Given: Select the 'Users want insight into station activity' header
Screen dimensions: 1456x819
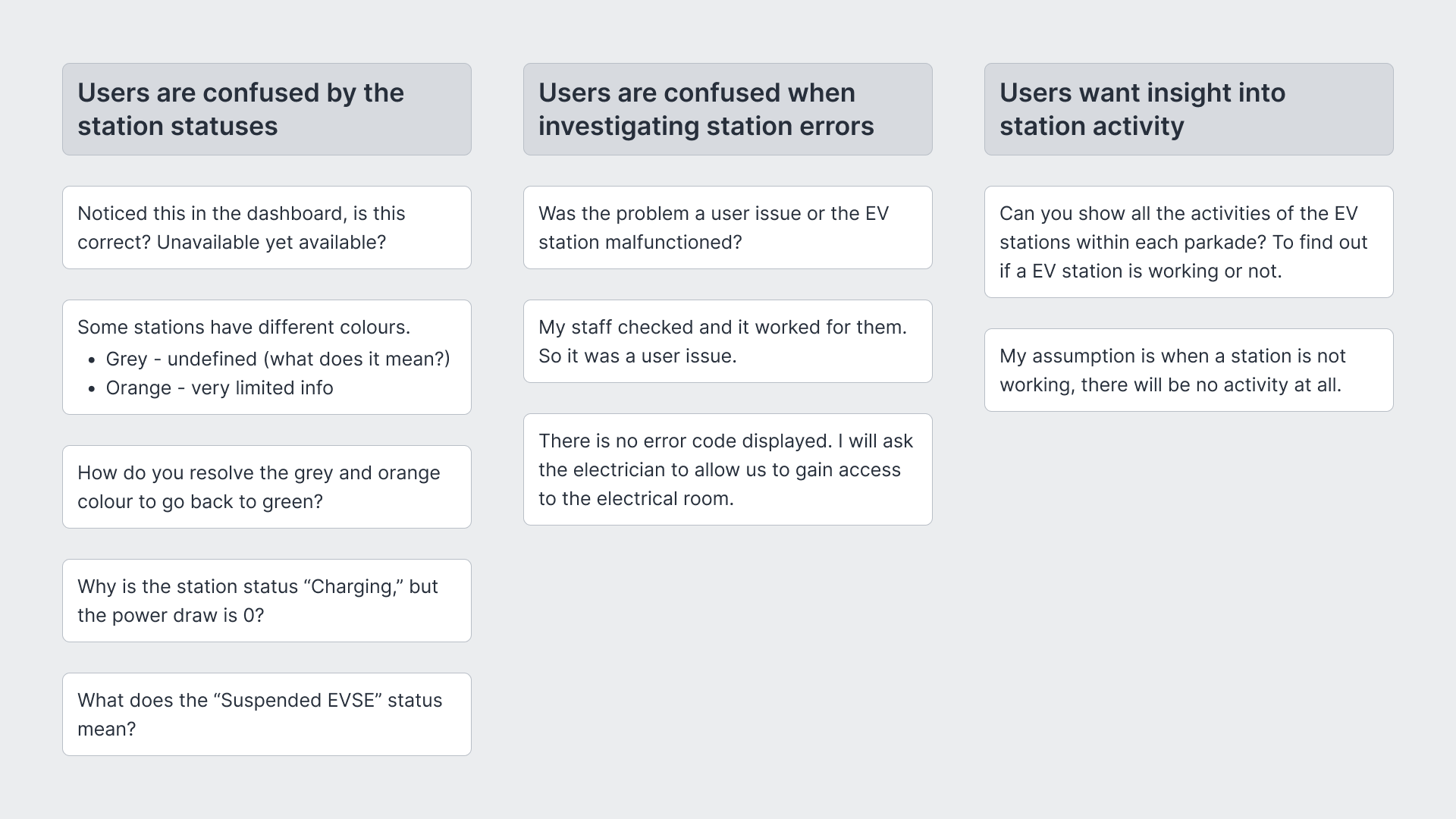Looking at the screenshot, I should click(x=1189, y=109).
